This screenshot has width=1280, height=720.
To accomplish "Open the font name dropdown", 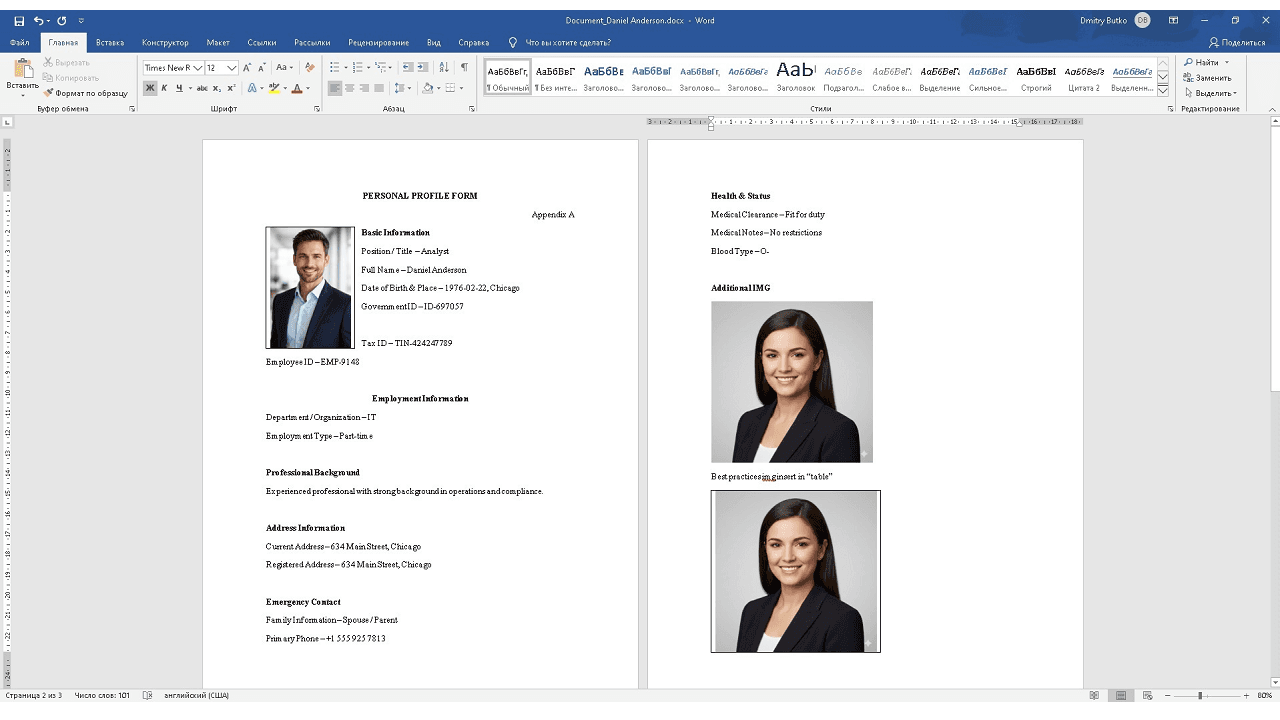I will [198, 67].
